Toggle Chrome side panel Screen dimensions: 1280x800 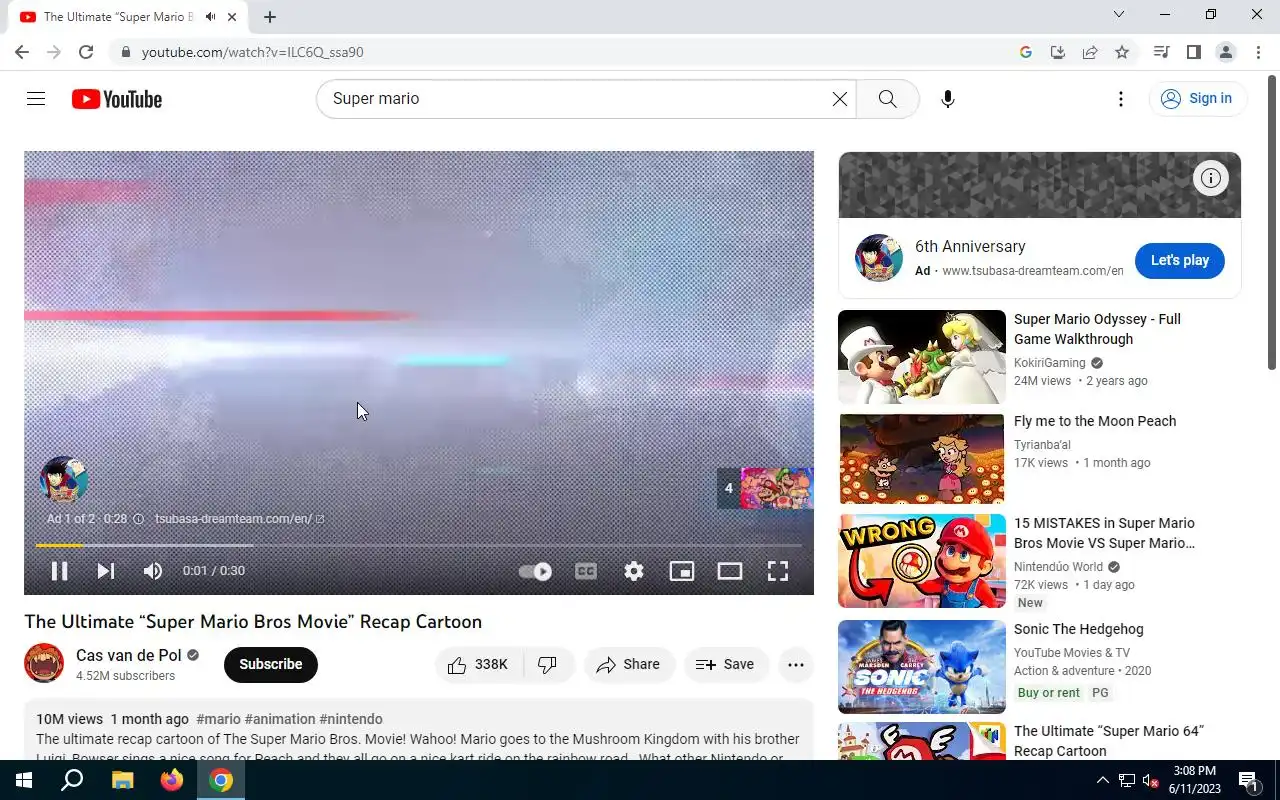pyautogui.click(x=1194, y=52)
